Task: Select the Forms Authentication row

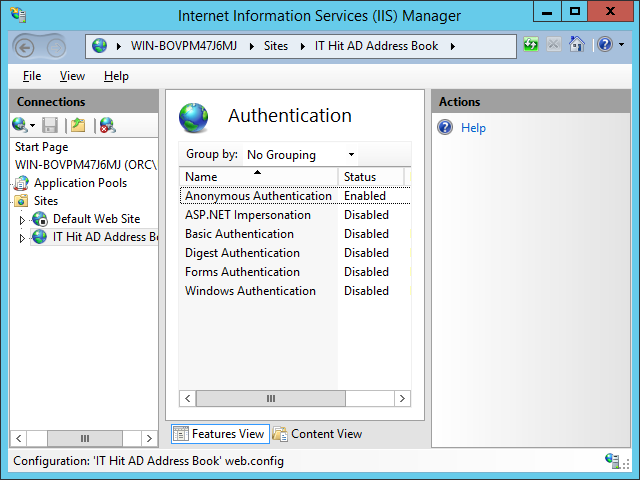Action: coord(295,272)
